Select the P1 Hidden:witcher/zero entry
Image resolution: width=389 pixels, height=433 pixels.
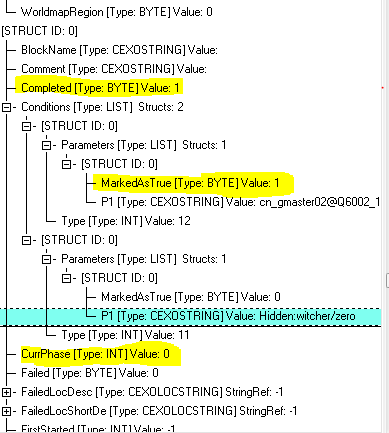coord(228,316)
